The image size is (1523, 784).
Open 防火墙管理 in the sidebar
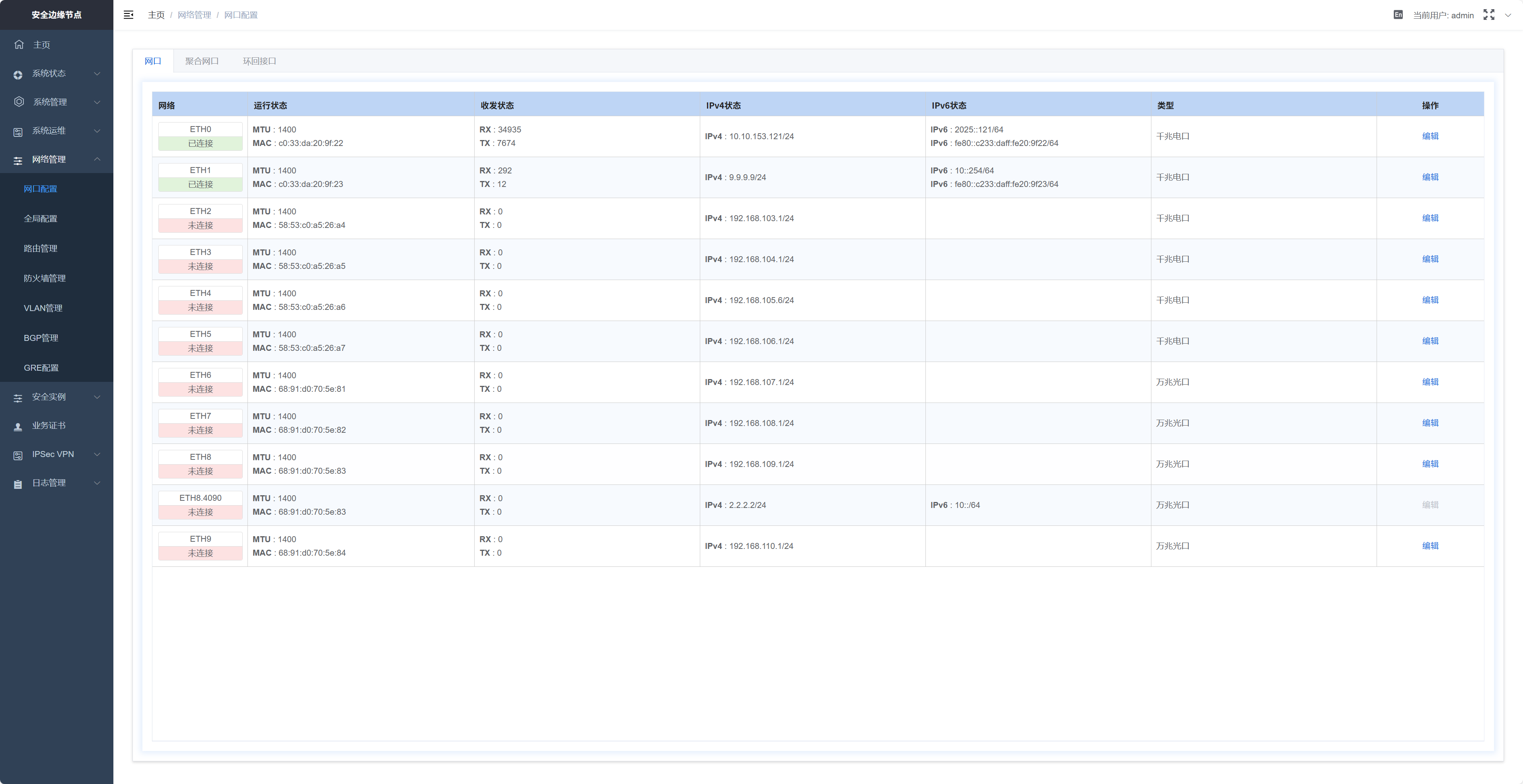click(x=44, y=278)
